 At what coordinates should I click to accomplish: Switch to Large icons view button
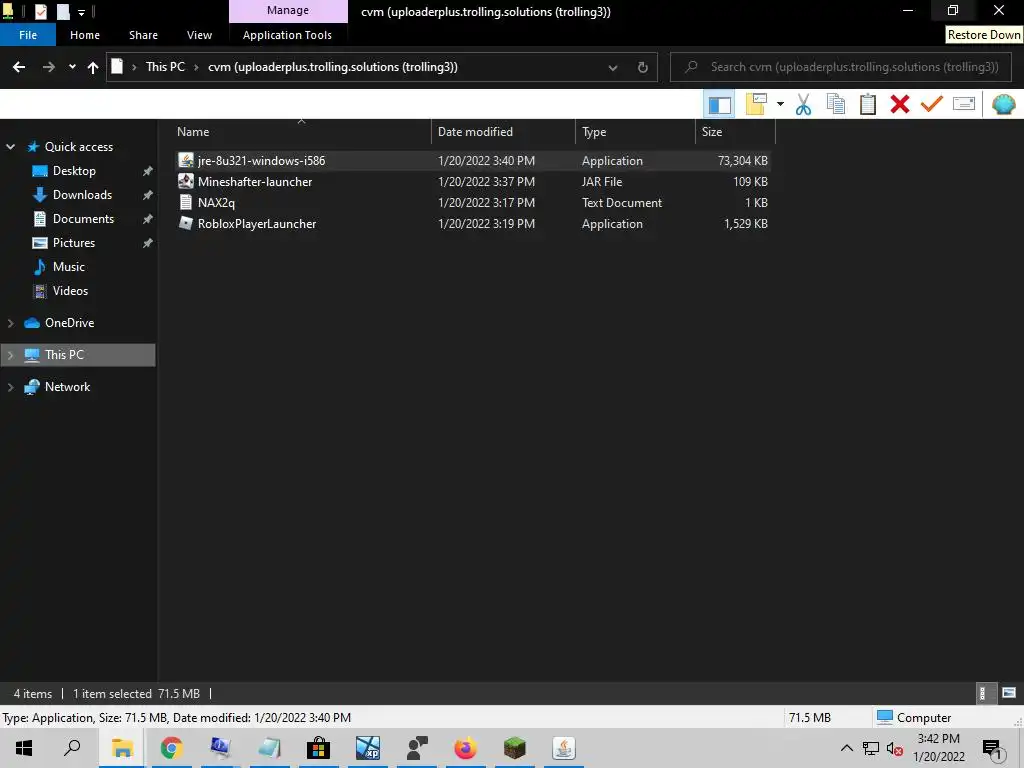pos(1009,693)
